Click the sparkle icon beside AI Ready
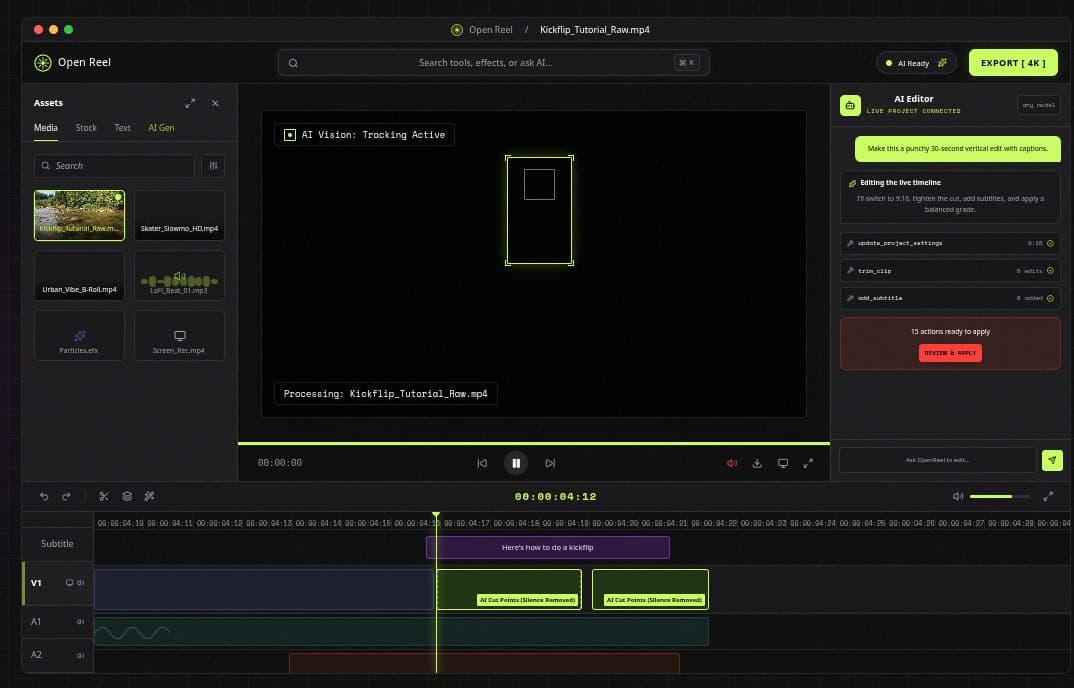 pyautogui.click(x=942, y=63)
